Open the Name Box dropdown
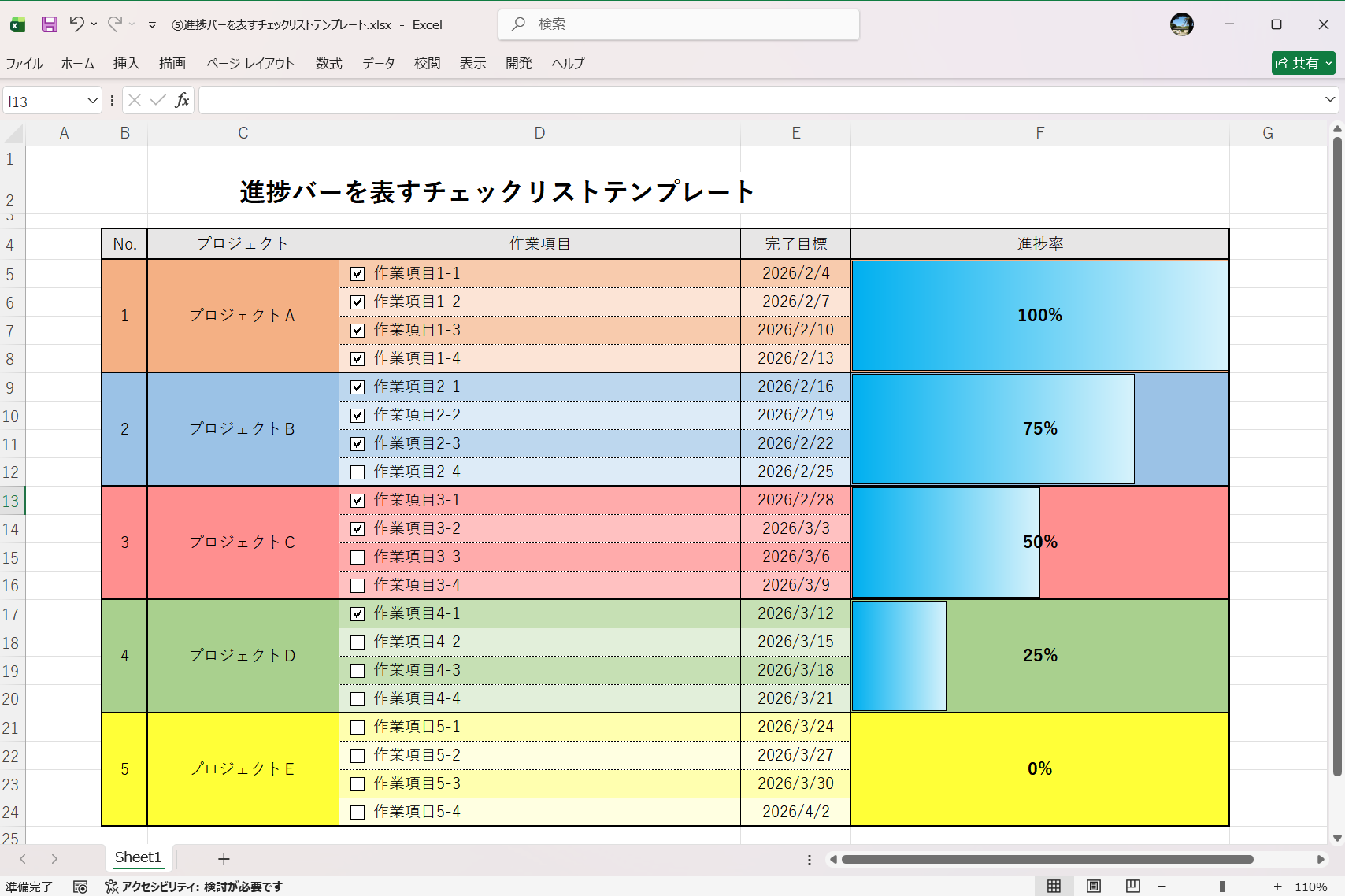Image resolution: width=1345 pixels, height=896 pixels. coord(92,101)
